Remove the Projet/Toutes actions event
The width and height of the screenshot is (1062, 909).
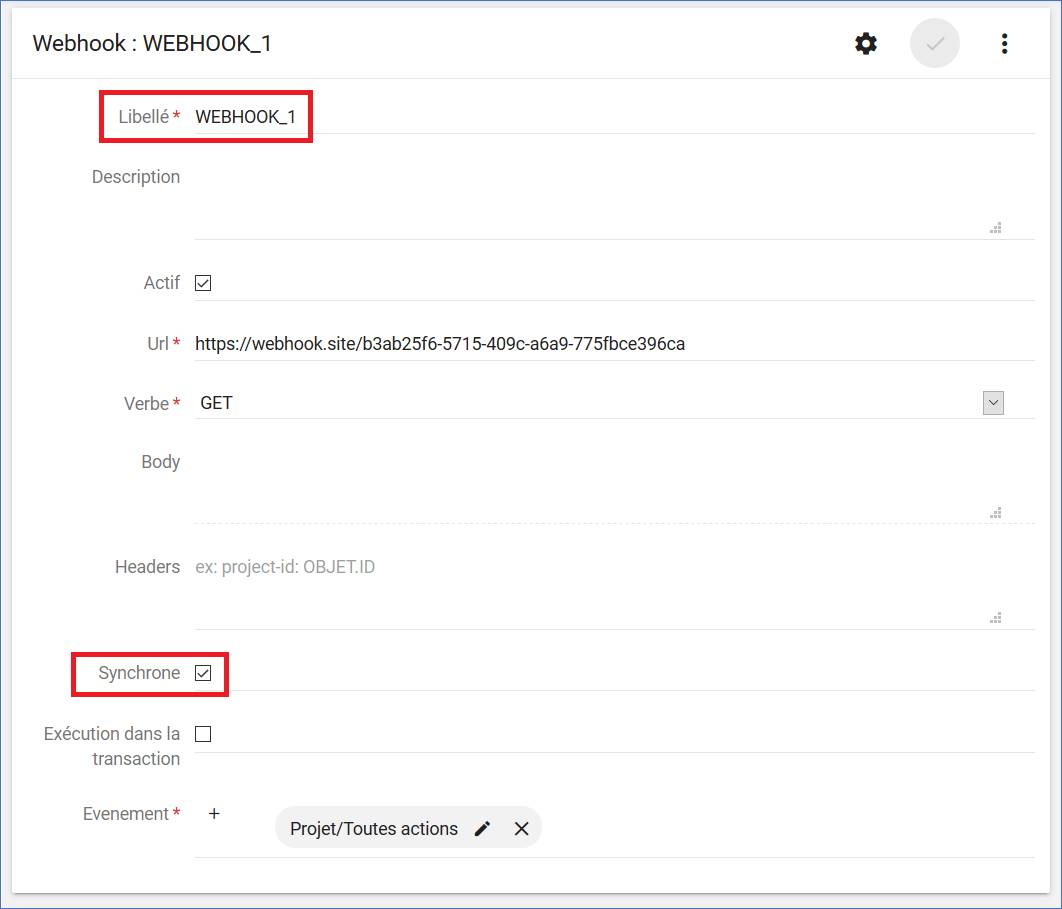pyautogui.click(x=521, y=828)
